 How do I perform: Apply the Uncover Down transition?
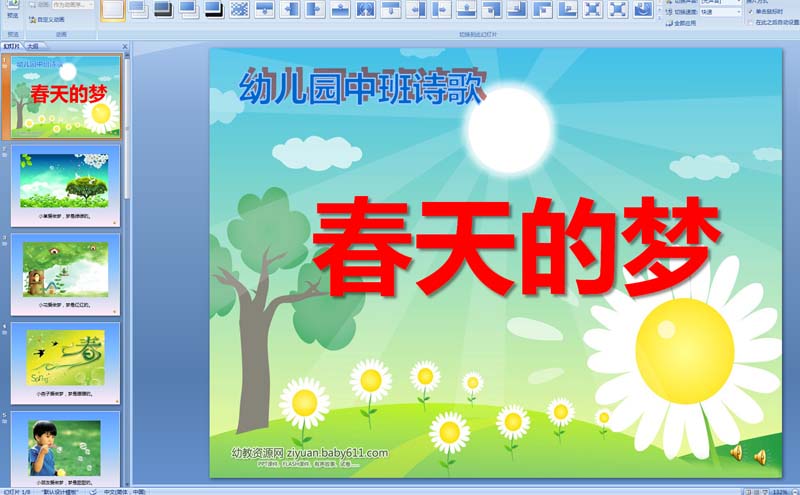(391, 9)
